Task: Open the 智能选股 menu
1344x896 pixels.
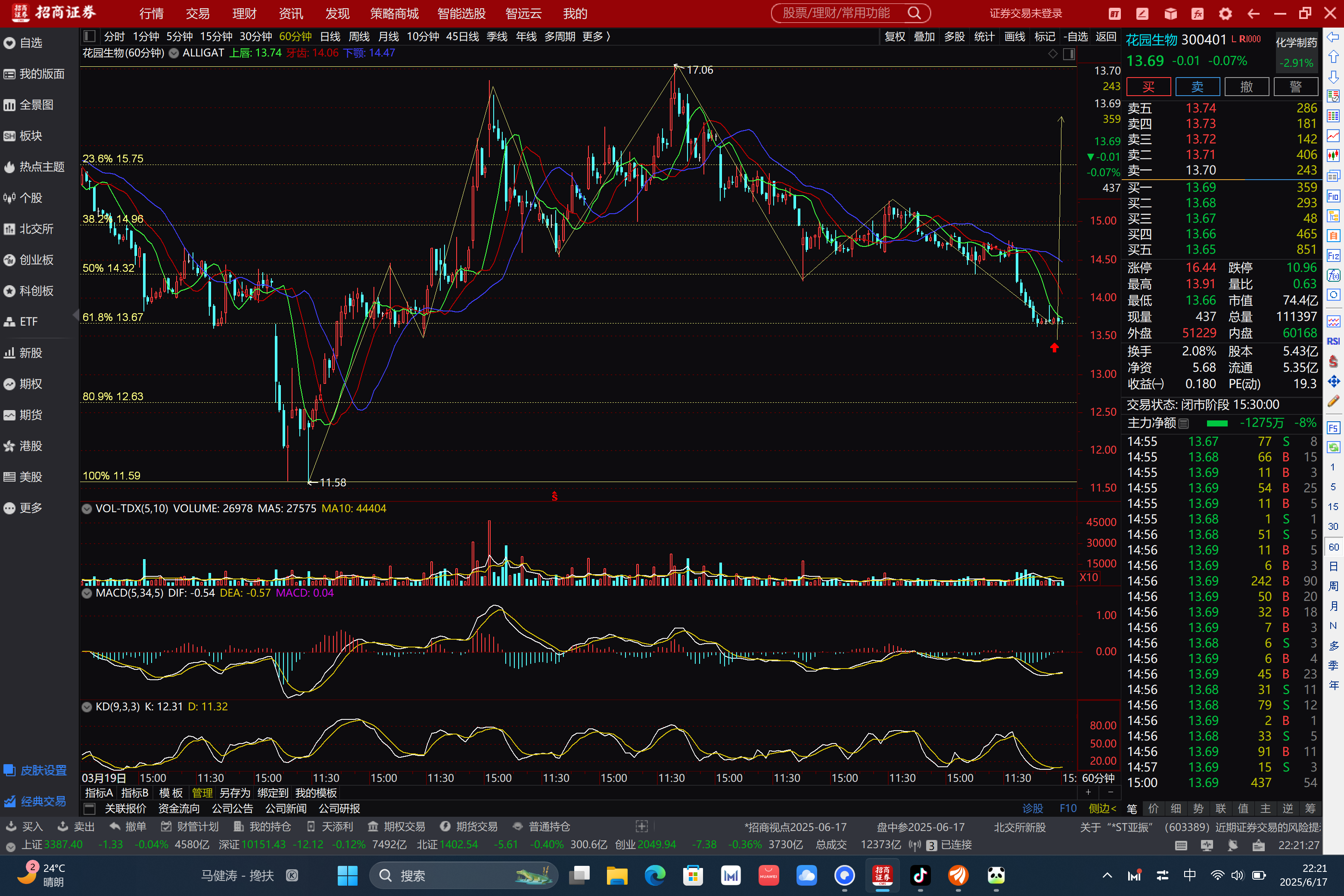Action: click(462, 14)
